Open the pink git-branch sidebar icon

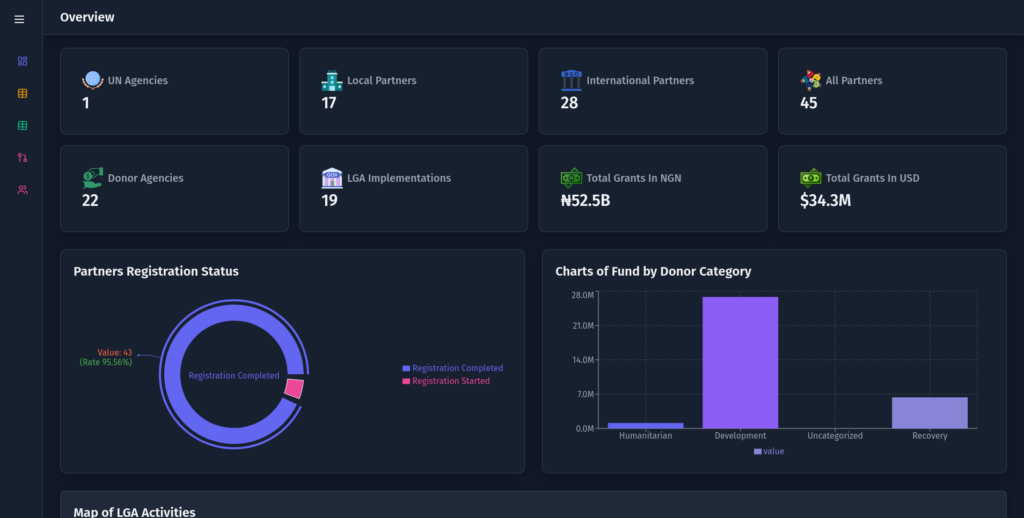22,157
